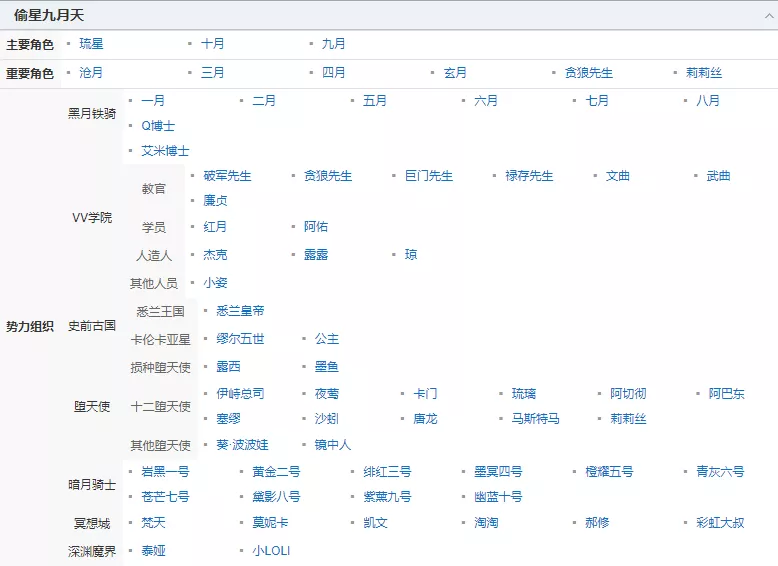Open the 一月 link in 黑月铁骑

pos(153,101)
